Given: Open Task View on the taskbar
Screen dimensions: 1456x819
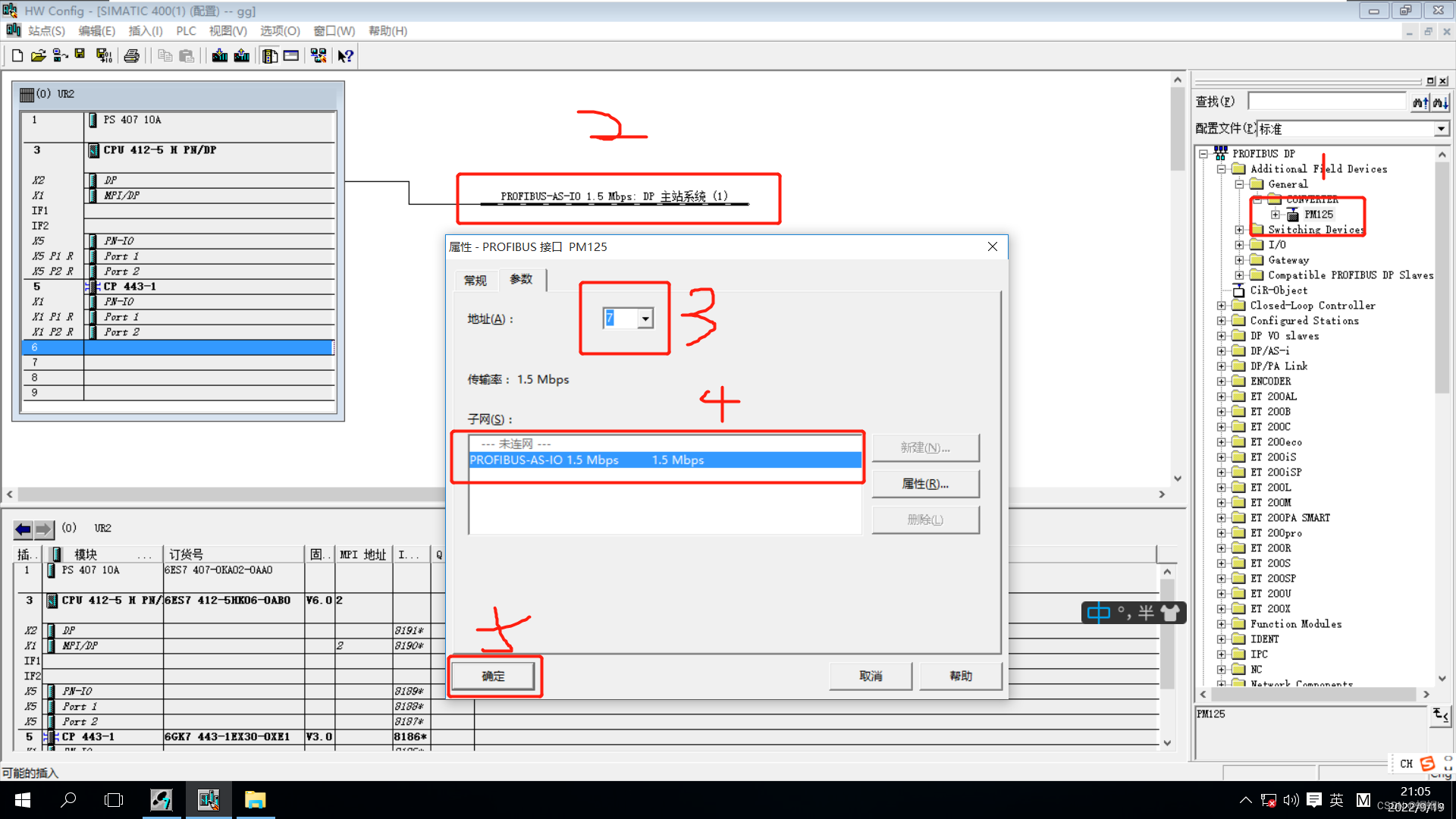Looking at the screenshot, I should tap(114, 800).
